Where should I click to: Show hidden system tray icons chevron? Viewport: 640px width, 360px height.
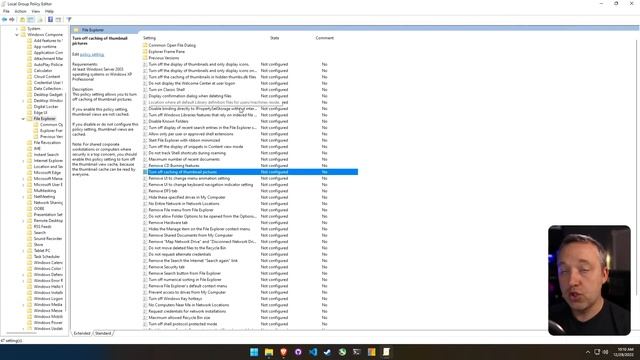[588, 352]
